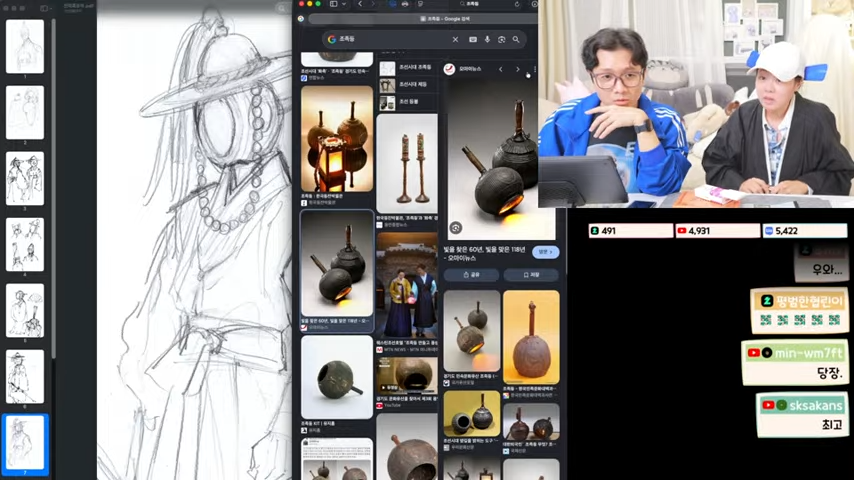
Task: Click the Google logo in the search bar
Action: [x=331, y=39]
